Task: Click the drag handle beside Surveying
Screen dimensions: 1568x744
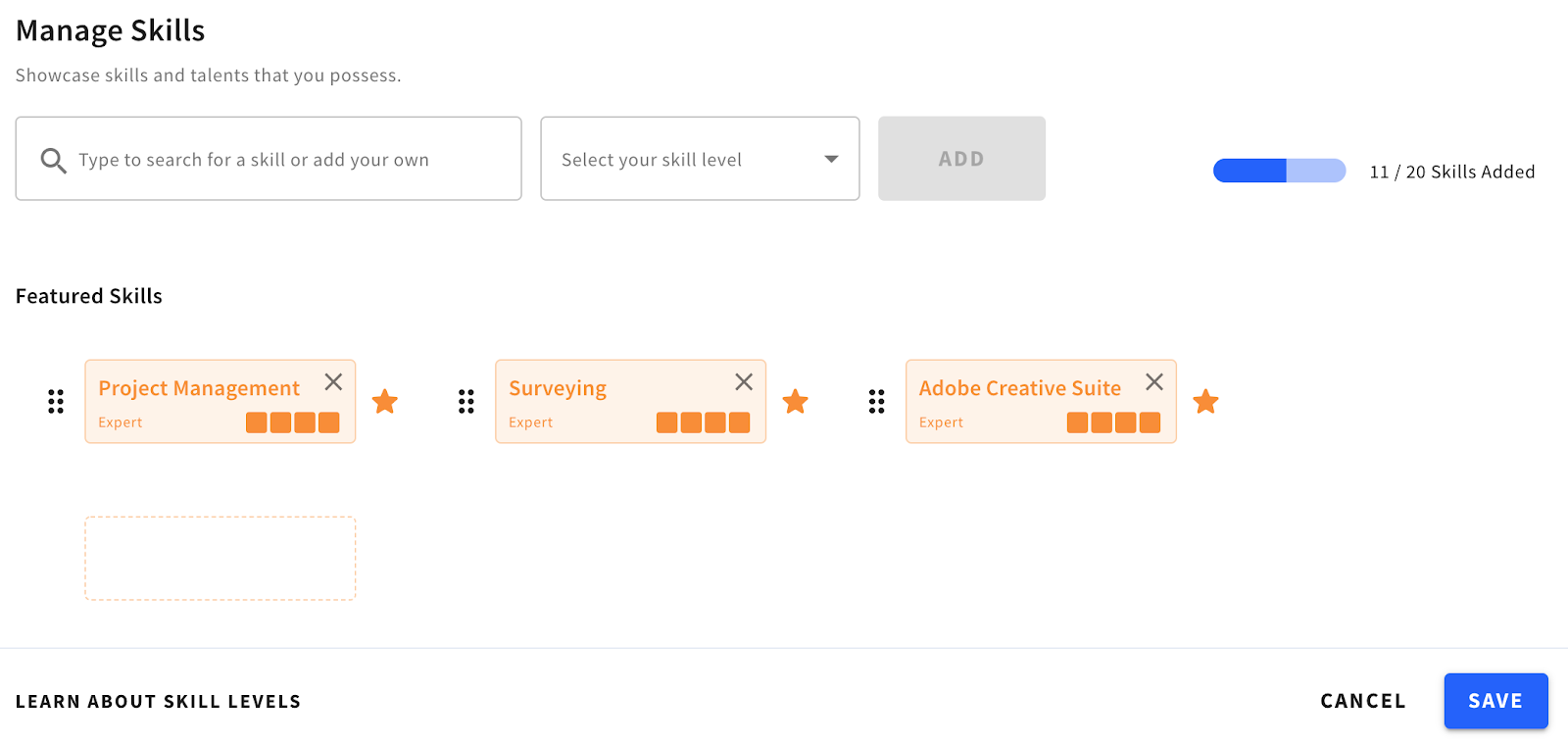Action: 466,401
